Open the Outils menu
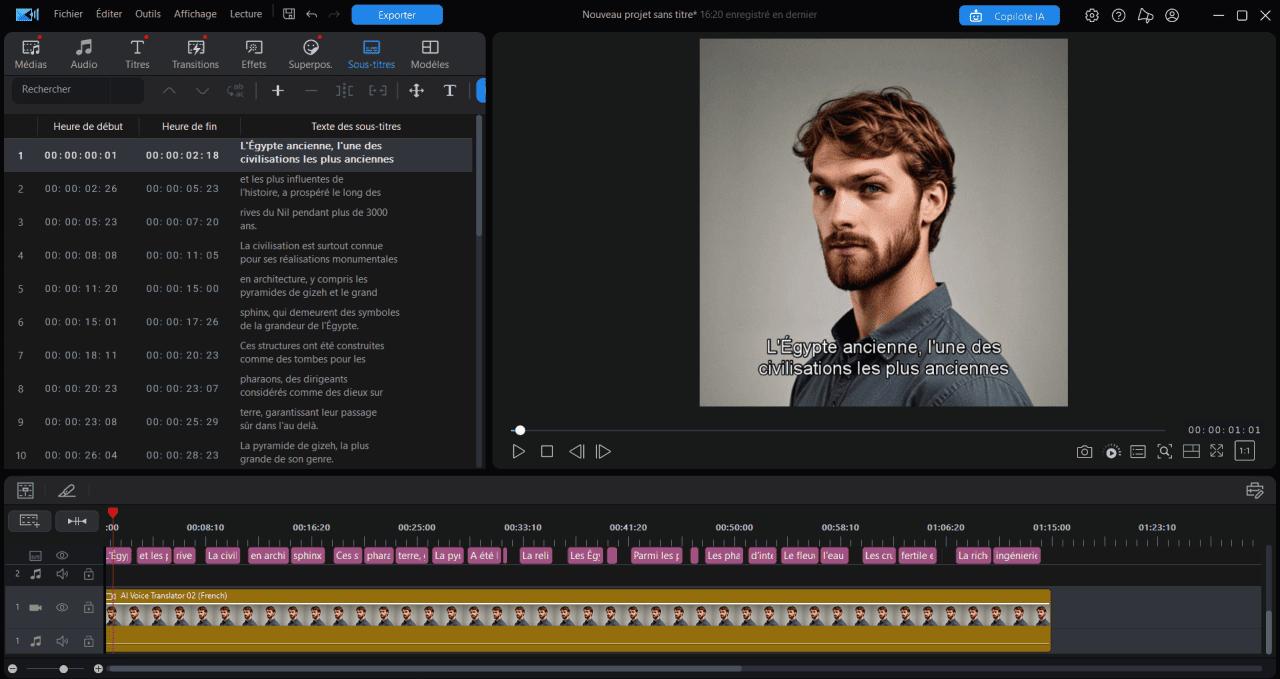 click(x=148, y=14)
